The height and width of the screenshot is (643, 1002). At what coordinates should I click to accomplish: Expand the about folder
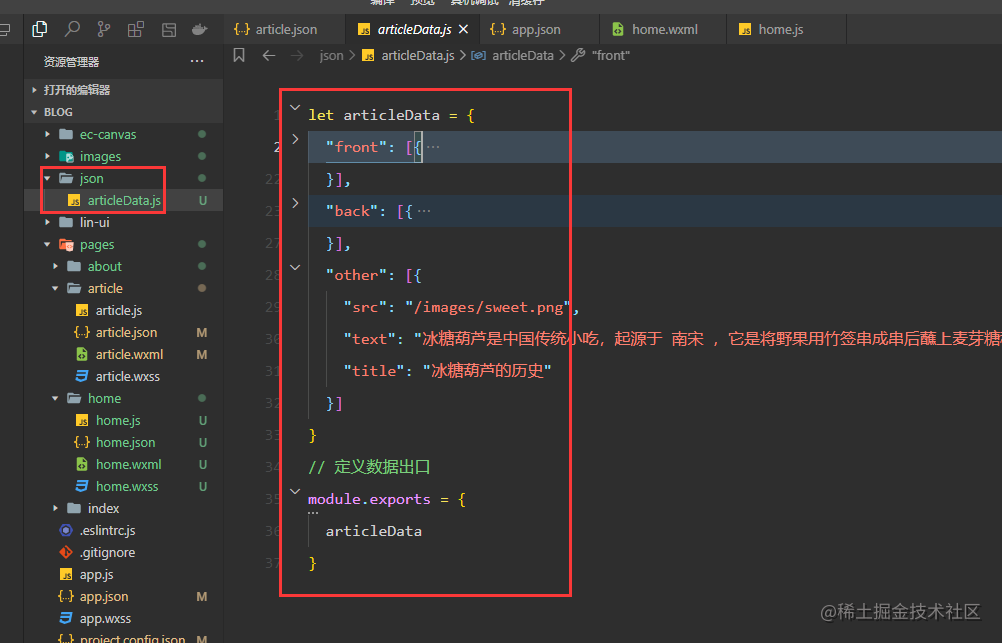(123, 267)
